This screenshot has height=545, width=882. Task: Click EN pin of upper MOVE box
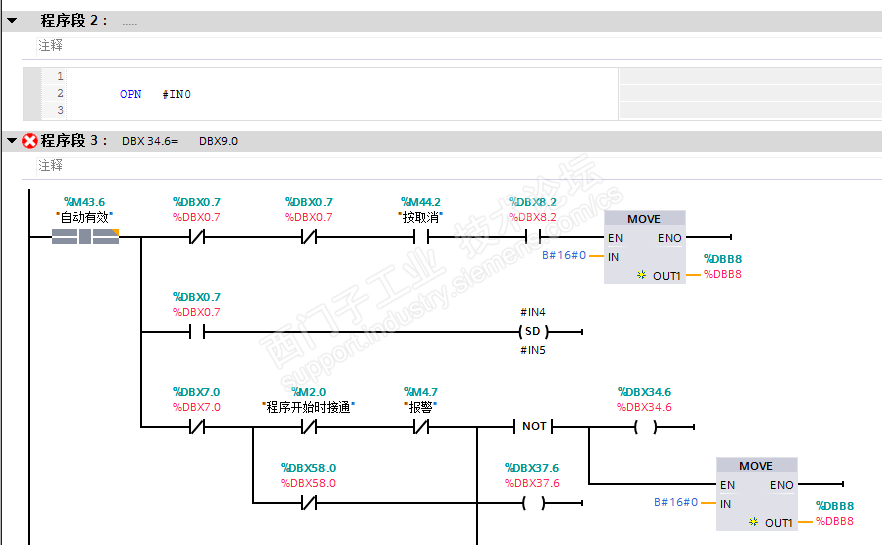[x=615, y=238]
